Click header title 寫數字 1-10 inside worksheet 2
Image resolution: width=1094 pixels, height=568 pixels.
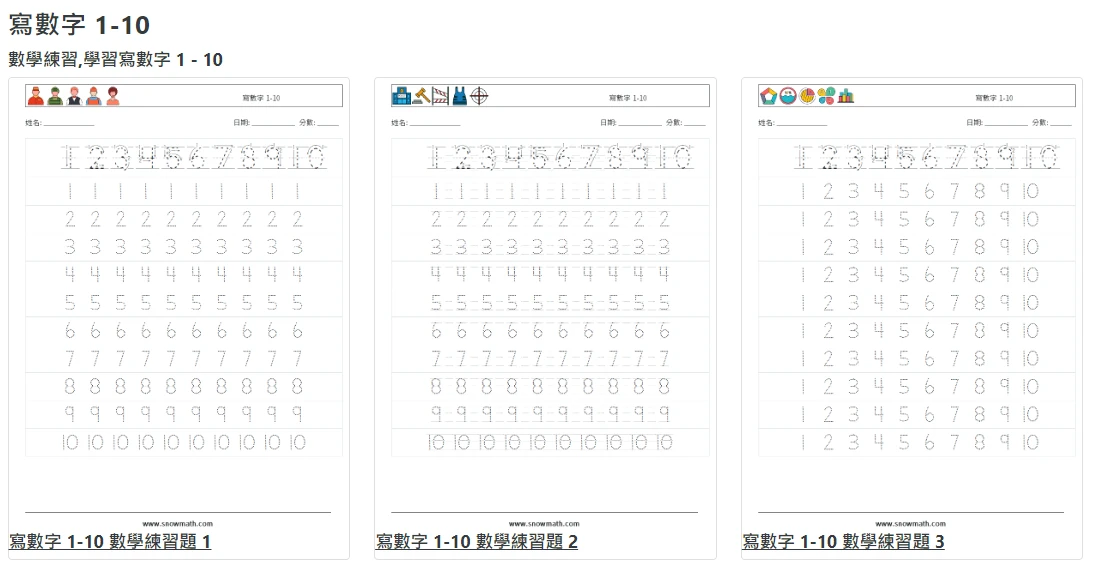pyautogui.click(x=628, y=98)
